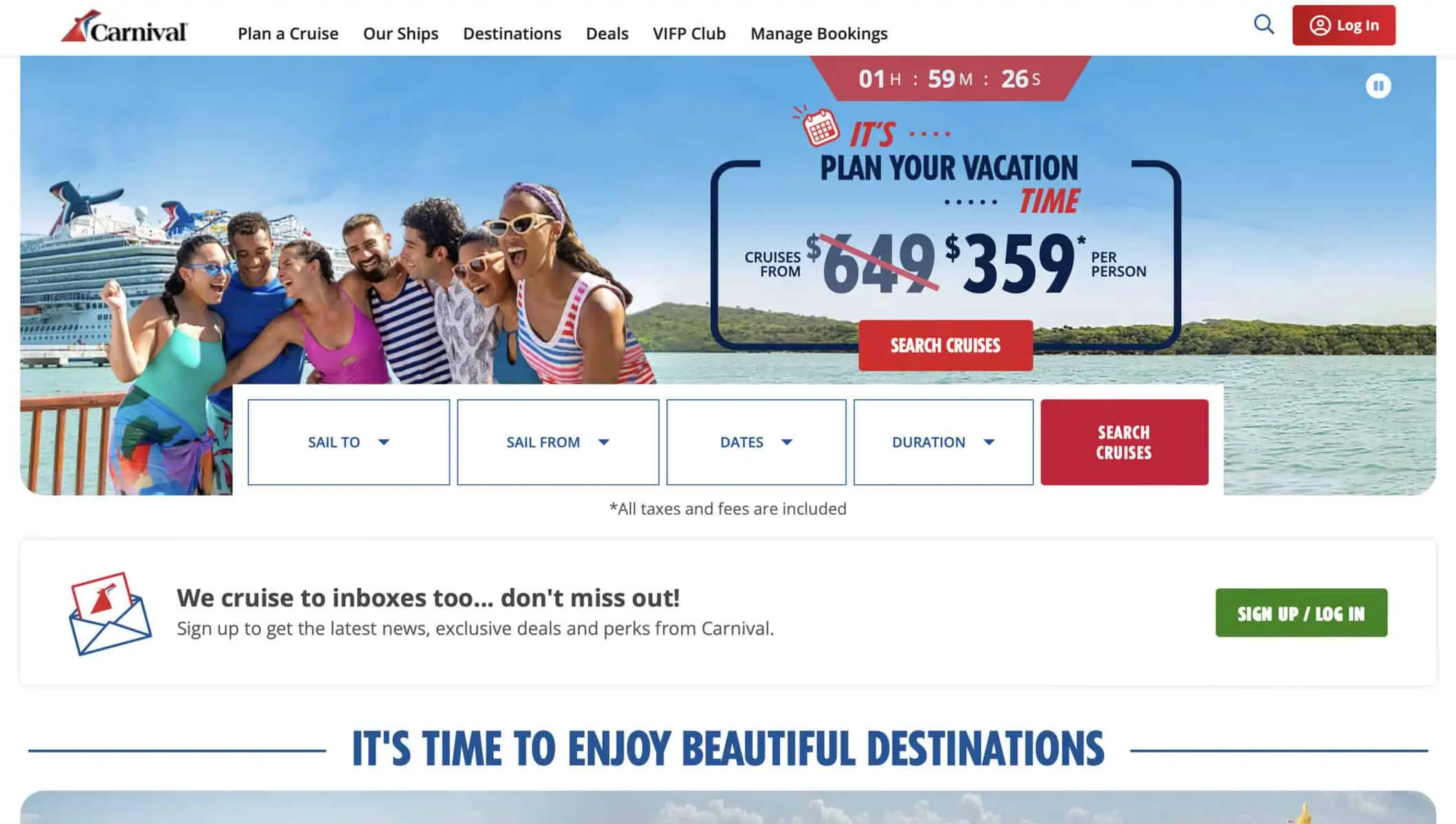The image size is (1456, 824).
Task: Open the Dates dropdown
Action: tap(756, 442)
